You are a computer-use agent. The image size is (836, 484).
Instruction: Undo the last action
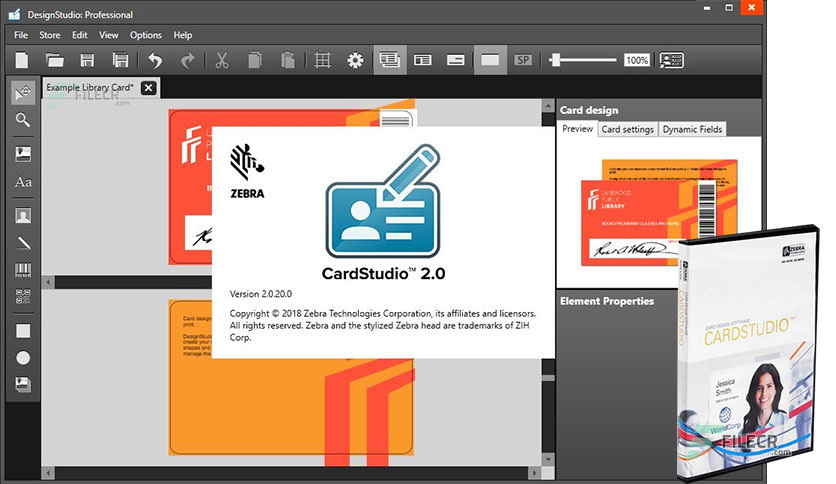coord(155,60)
